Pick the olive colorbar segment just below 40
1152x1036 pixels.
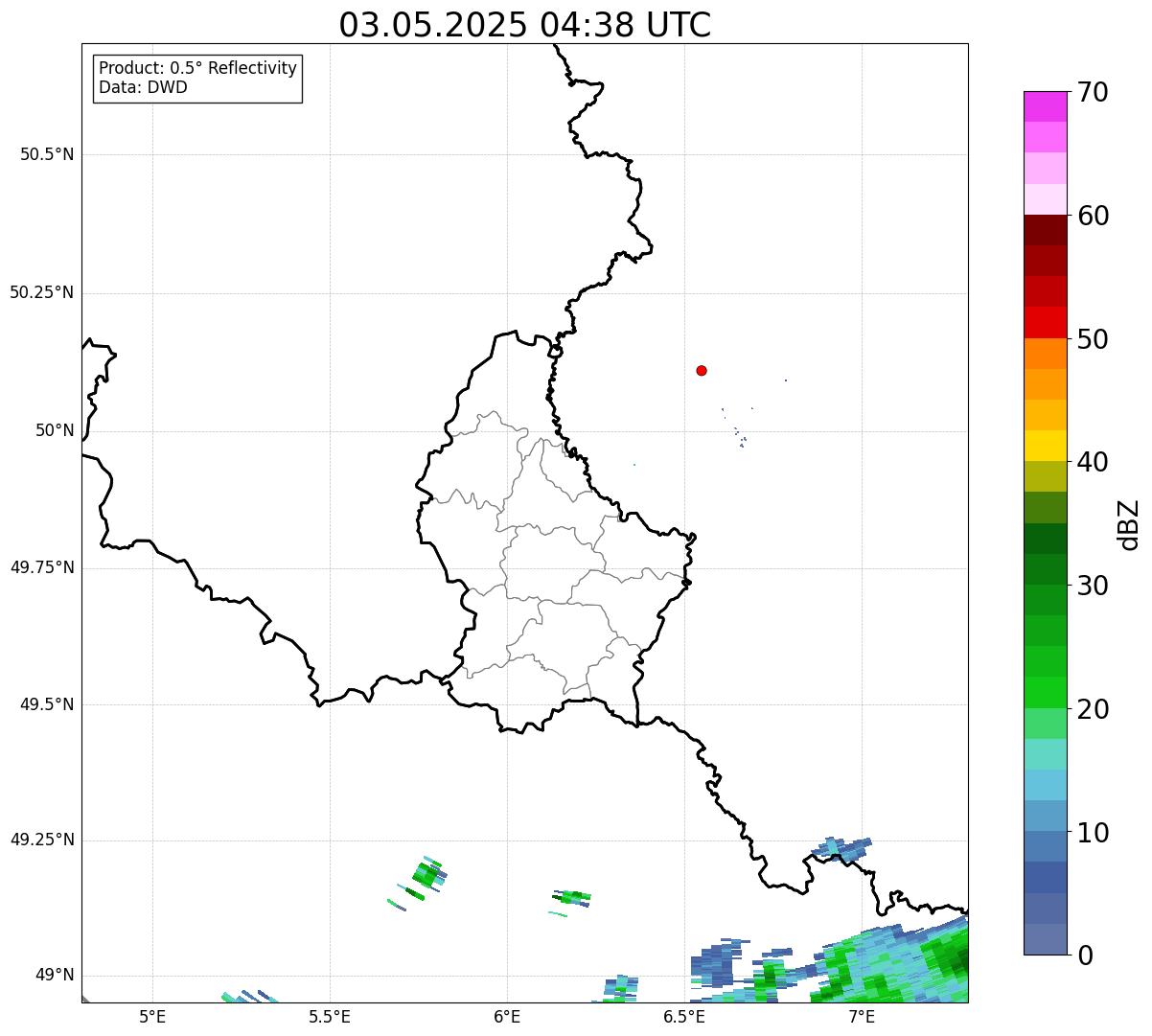1045,477
